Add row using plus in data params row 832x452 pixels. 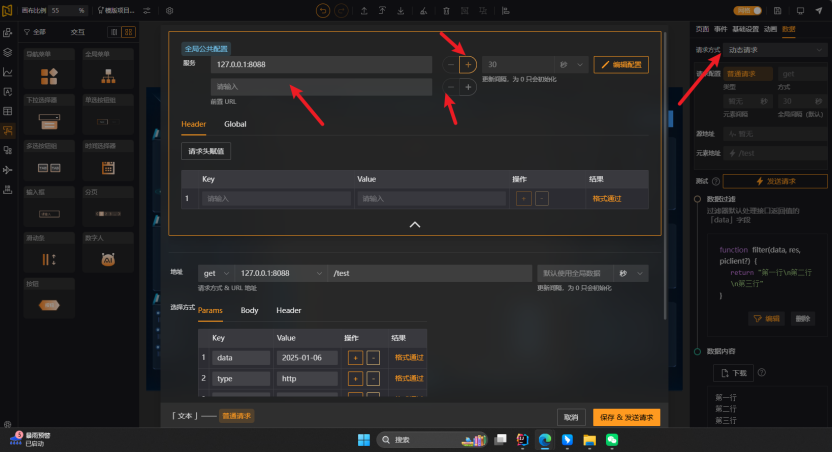[x=355, y=358]
